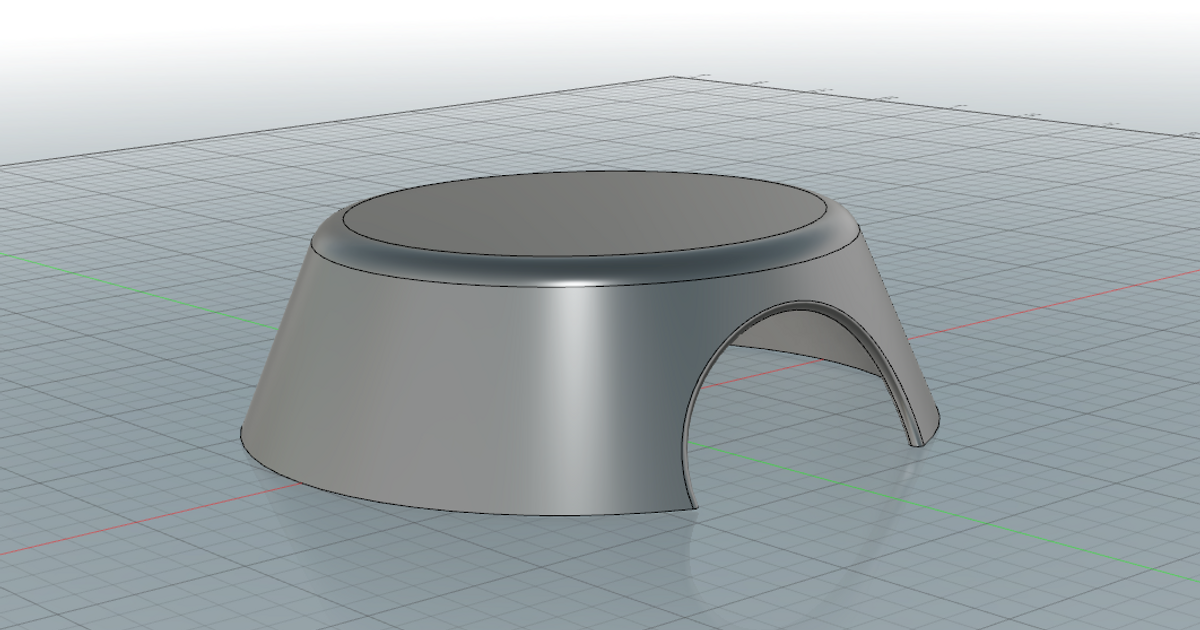The image size is (1200, 630).
Task: Click empty sky background above the grid horizon
Action: click(300, 30)
